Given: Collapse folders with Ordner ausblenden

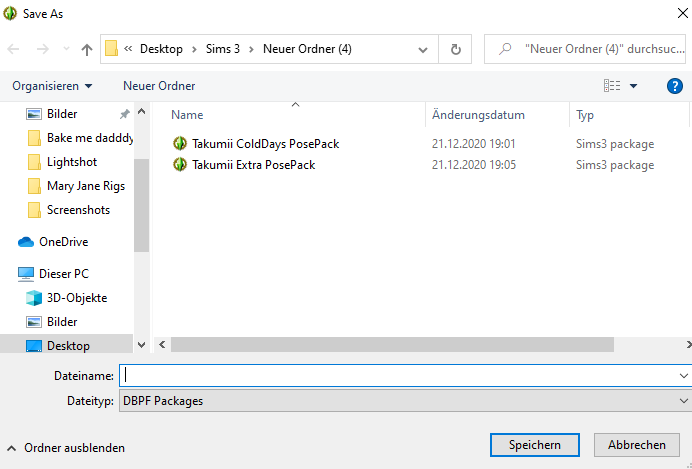Looking at the screenshot, I should [65, 448].
